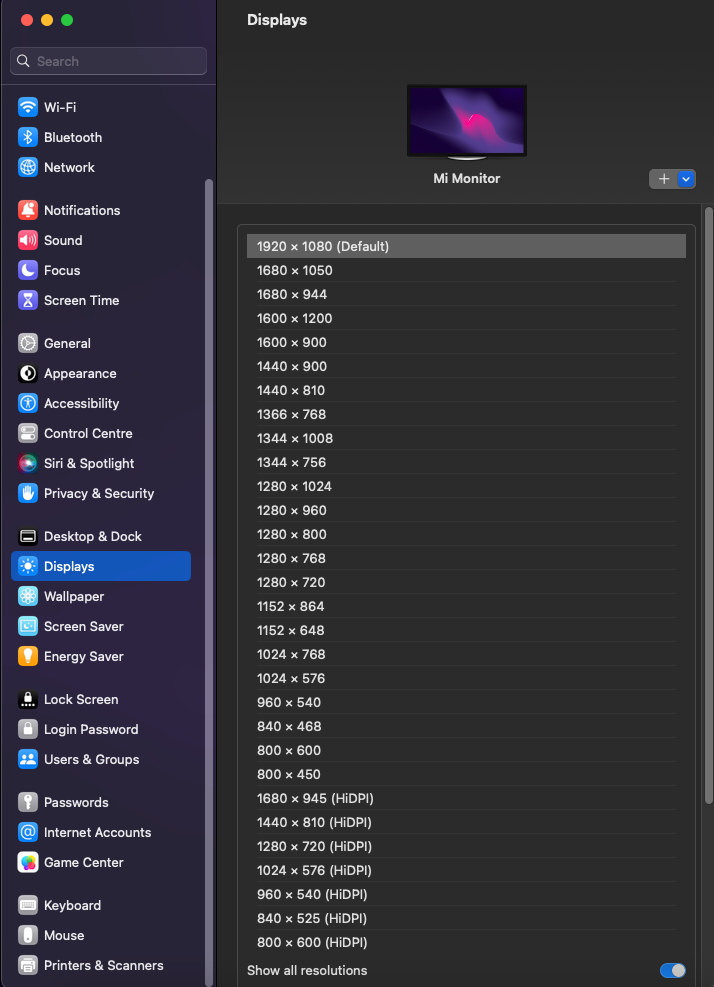
Task: Select 1024 × 768 resolution
Action: [466, 654]
